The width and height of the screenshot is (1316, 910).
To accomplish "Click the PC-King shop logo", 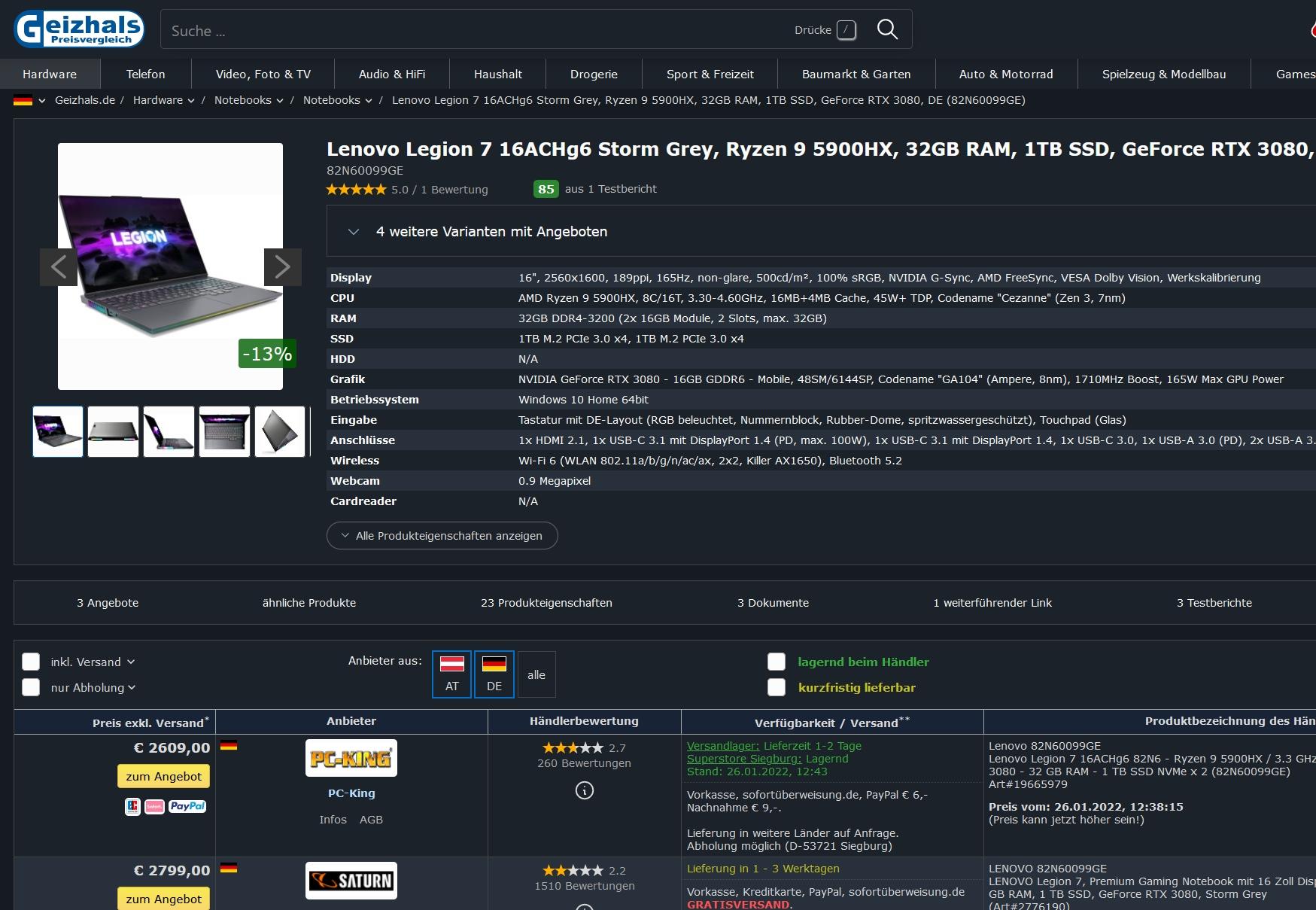I will 351,758.
